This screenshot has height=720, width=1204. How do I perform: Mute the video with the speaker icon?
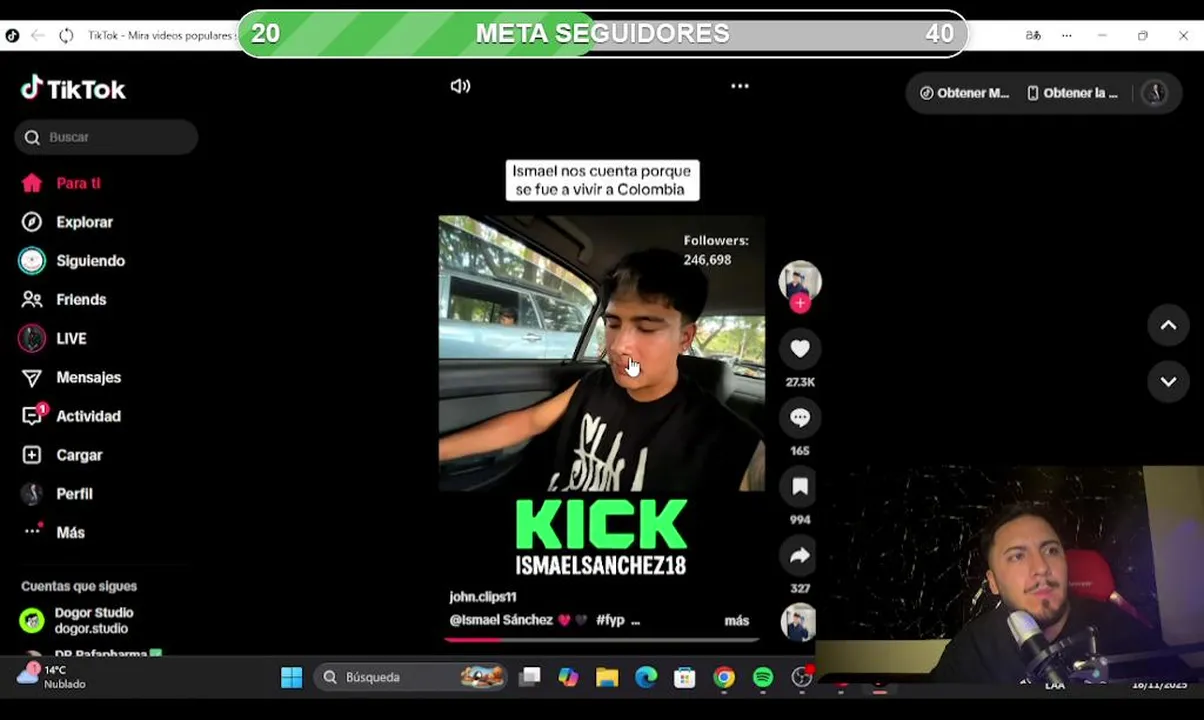[x=460, y=86]
